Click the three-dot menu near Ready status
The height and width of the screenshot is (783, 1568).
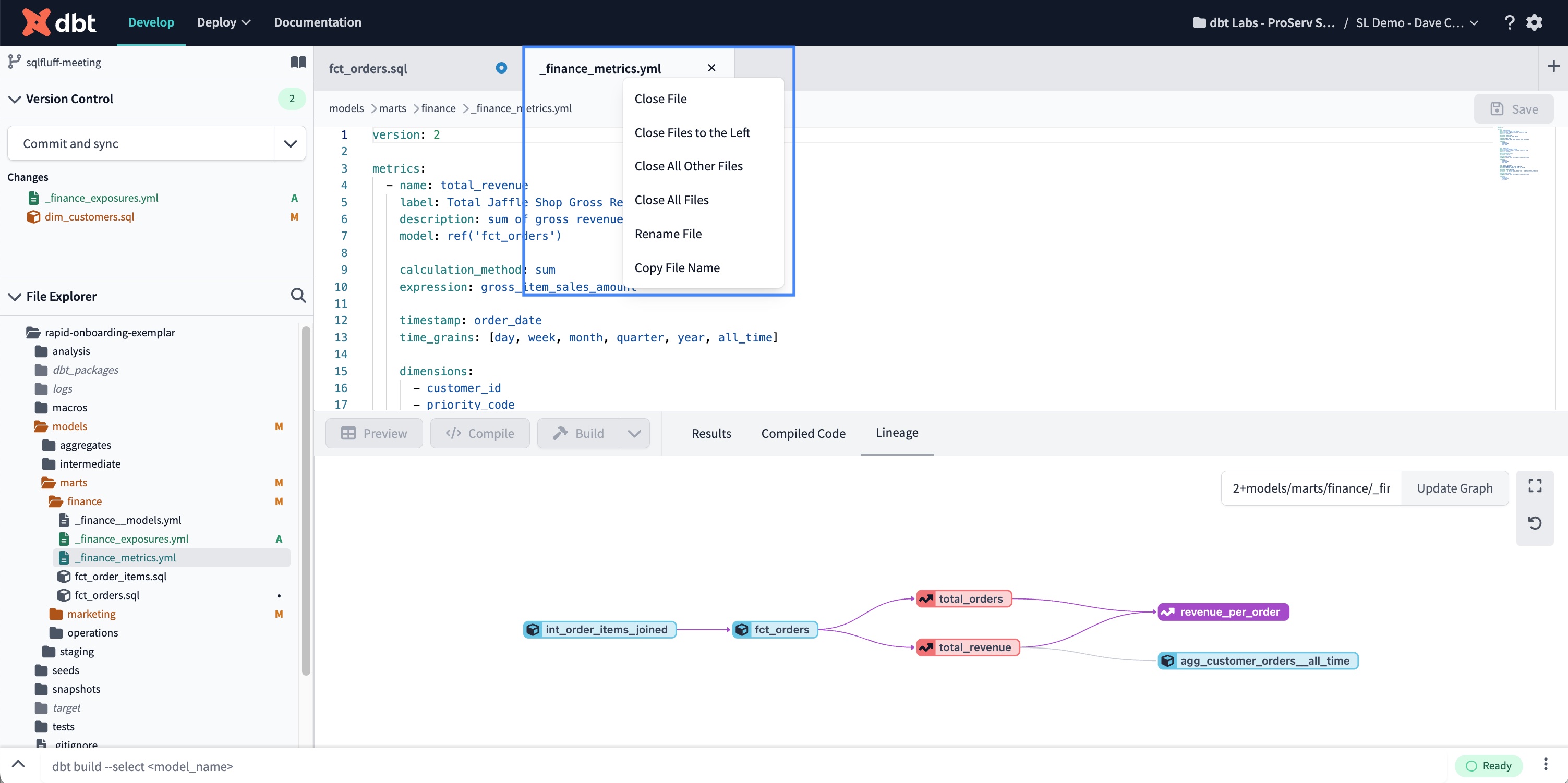[x=1545, y=765]
